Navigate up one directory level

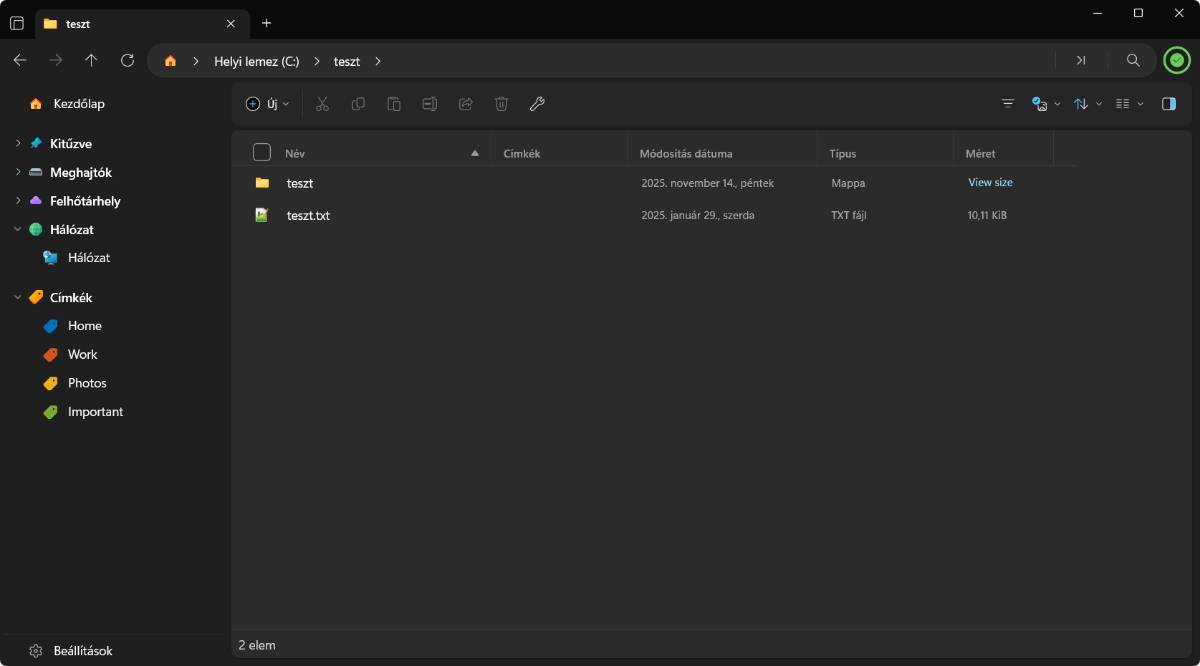91,60
